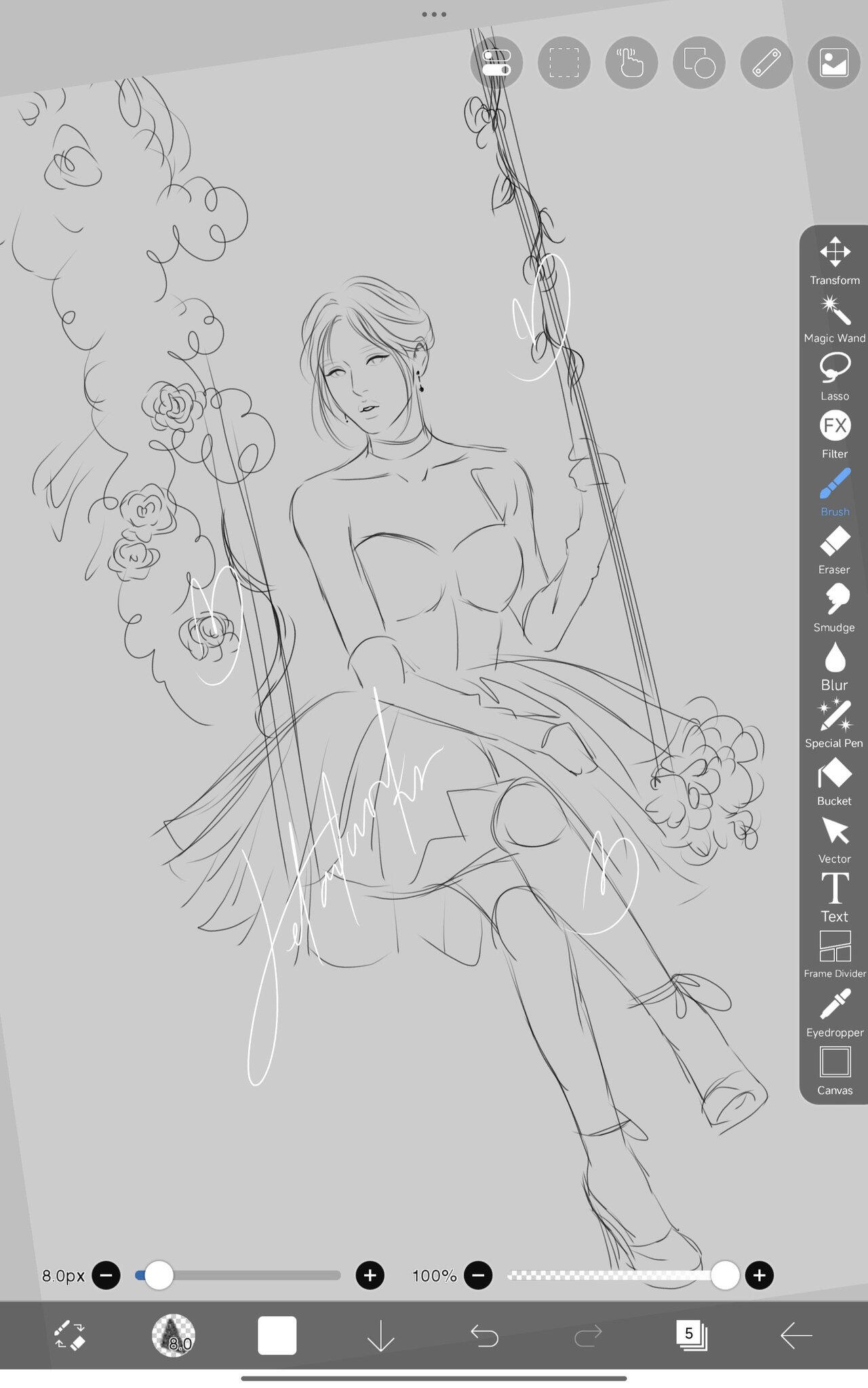Redo the undone stroke

[588, 1335]
